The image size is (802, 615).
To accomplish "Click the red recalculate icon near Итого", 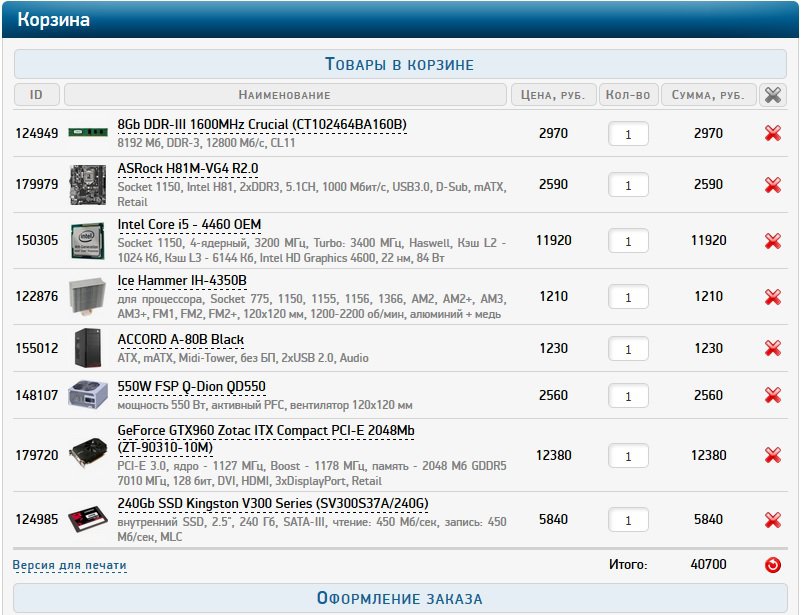I will [772, 565].
